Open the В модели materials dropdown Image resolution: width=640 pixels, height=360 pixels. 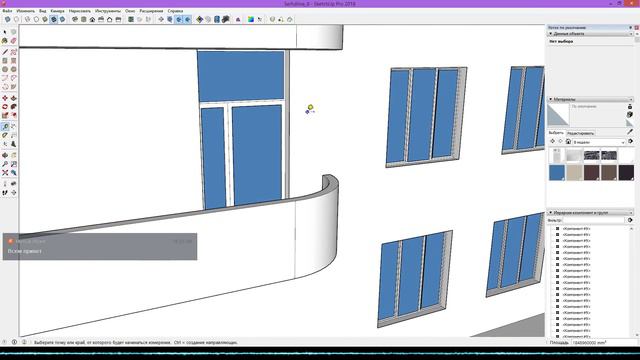[599, 142]
